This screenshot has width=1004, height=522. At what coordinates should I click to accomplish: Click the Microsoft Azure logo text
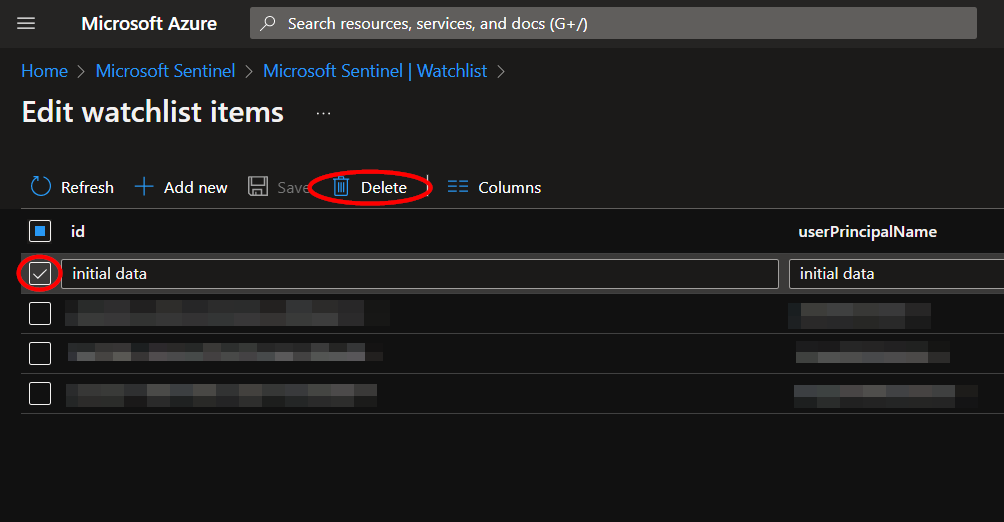coord(149,24)
